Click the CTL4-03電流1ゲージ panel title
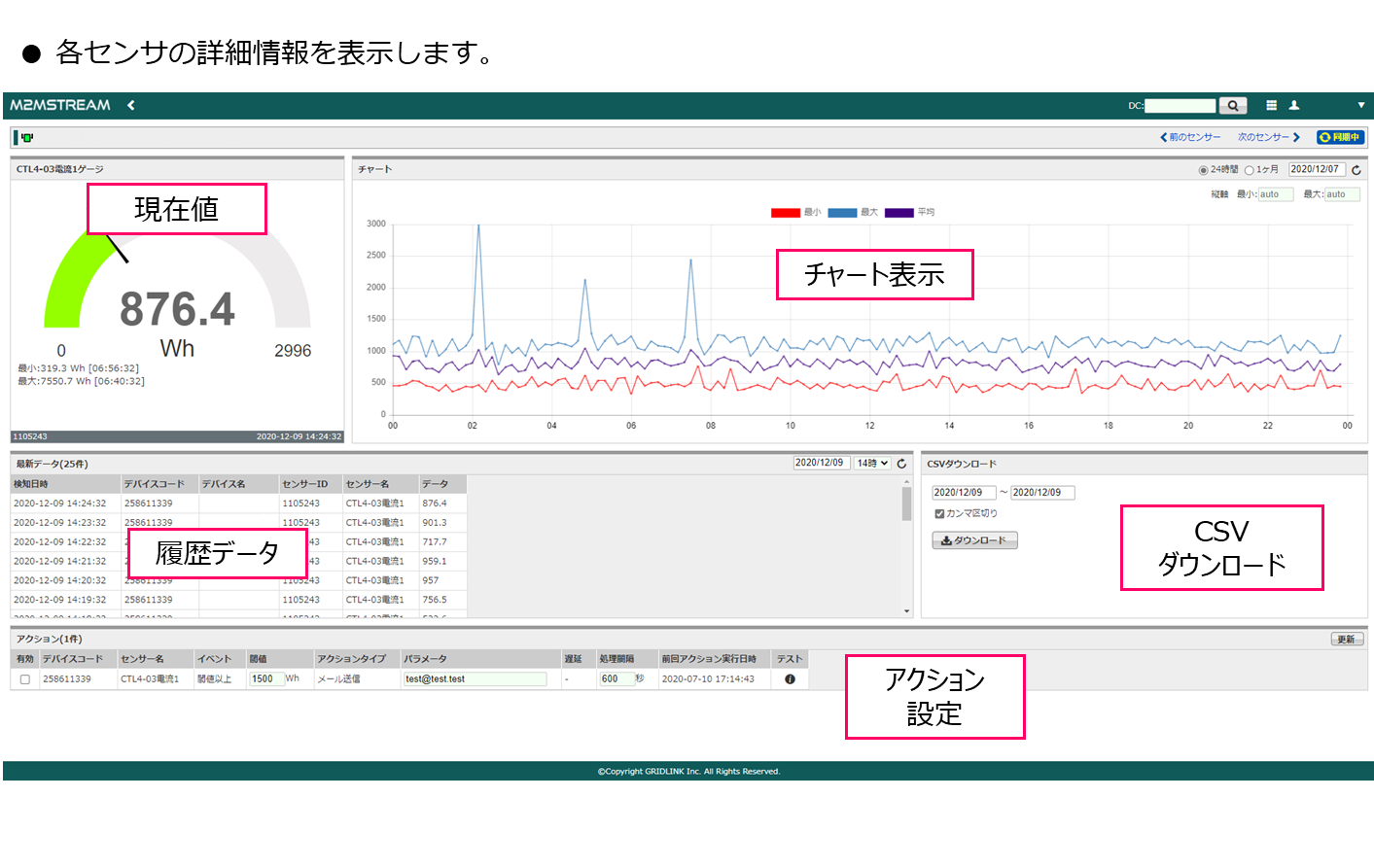The width and height of the screenshot is (1374, 868). coord(59,169)
